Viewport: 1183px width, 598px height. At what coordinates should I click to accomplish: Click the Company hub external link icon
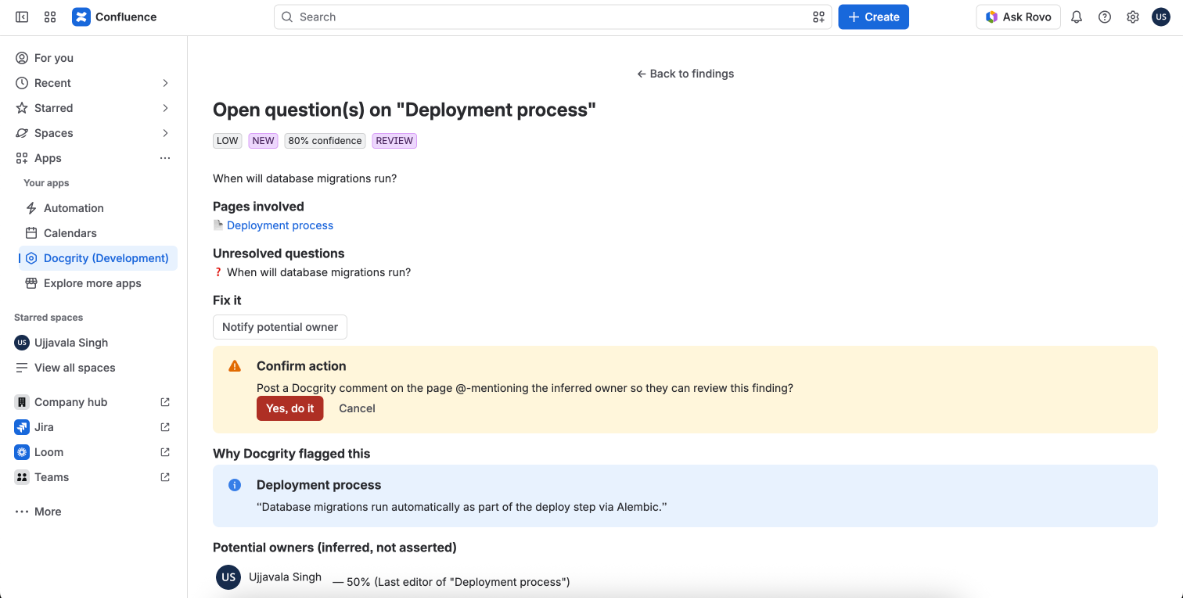(165, 402)
